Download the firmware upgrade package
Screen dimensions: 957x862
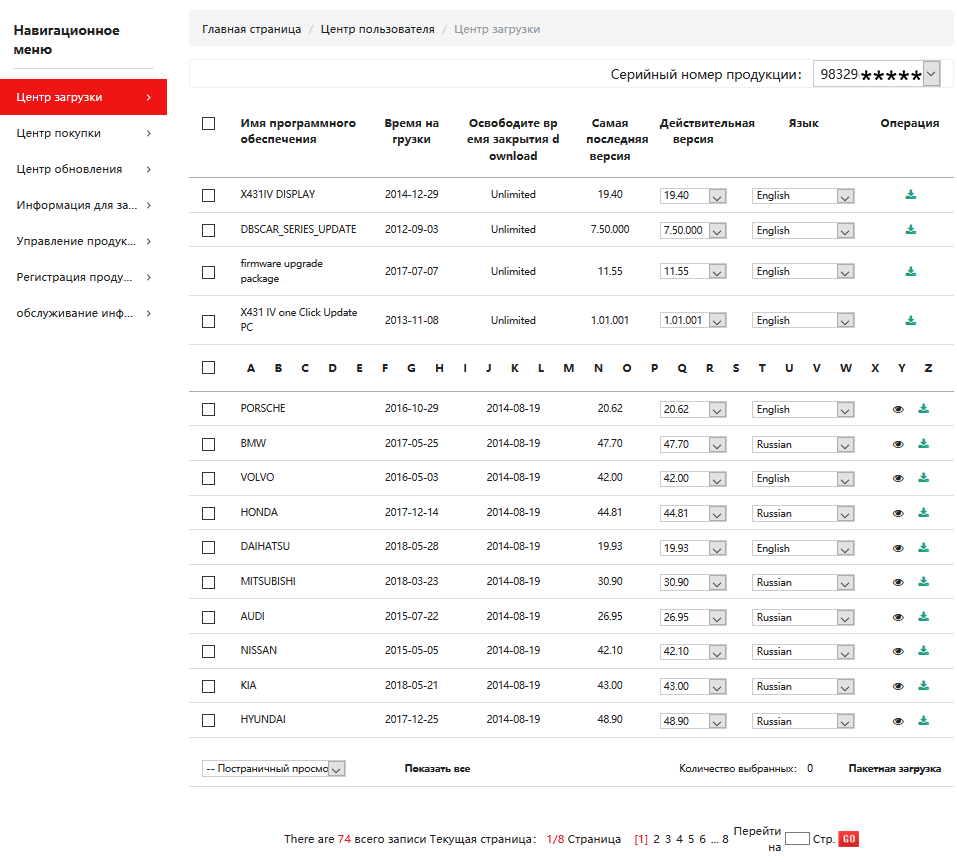(911, 271)
